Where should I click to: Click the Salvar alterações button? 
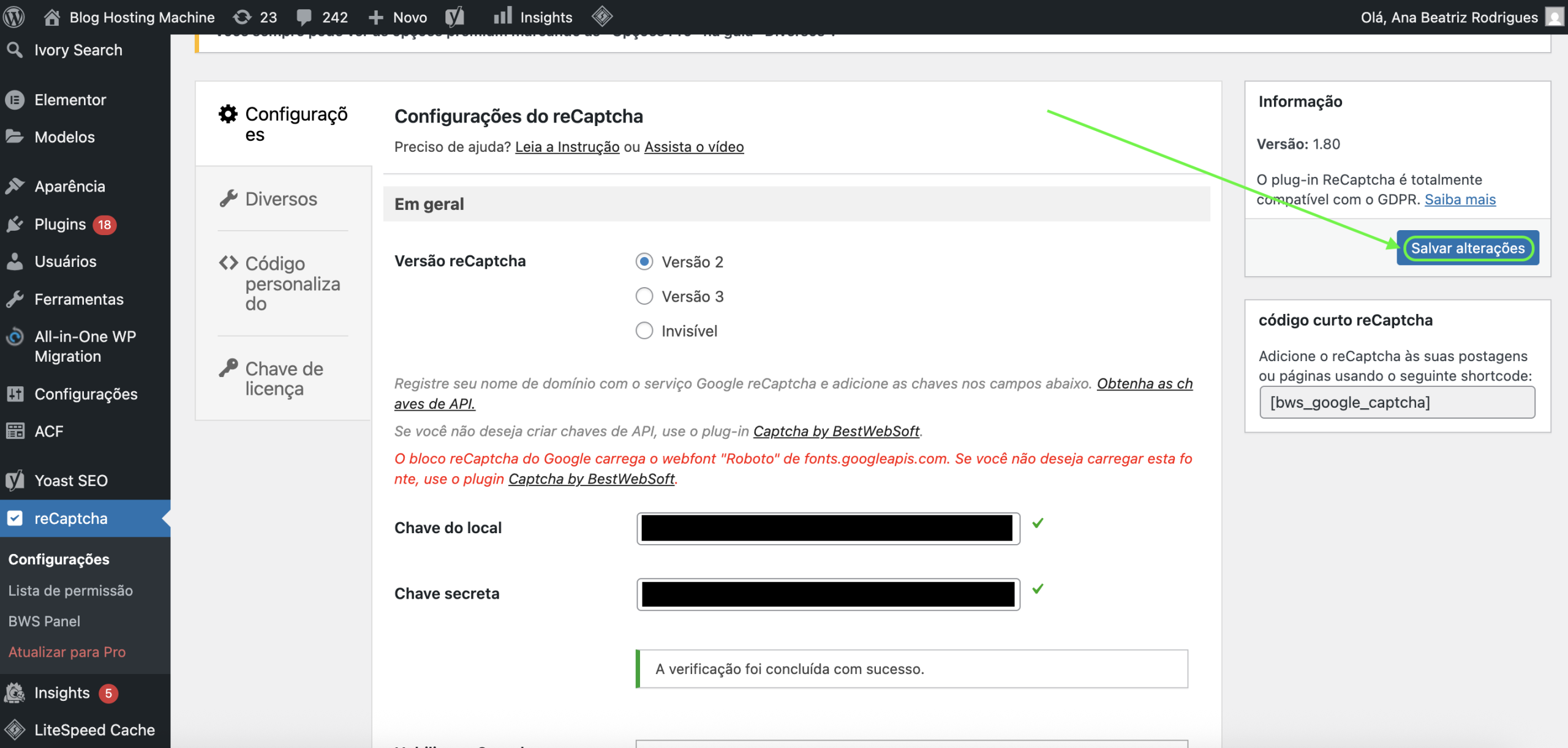[x=1468, y=248]
